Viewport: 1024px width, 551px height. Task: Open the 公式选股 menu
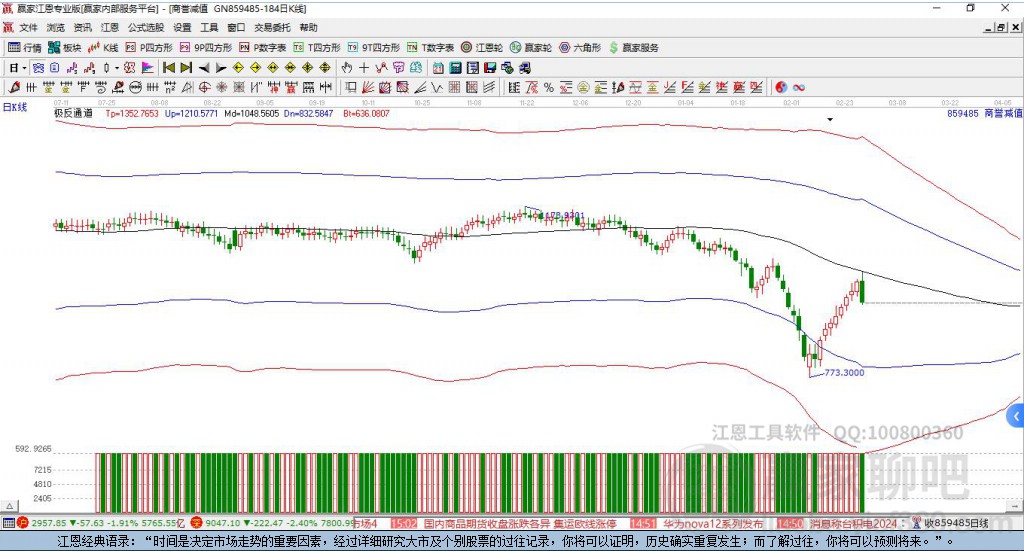[145, 28]
